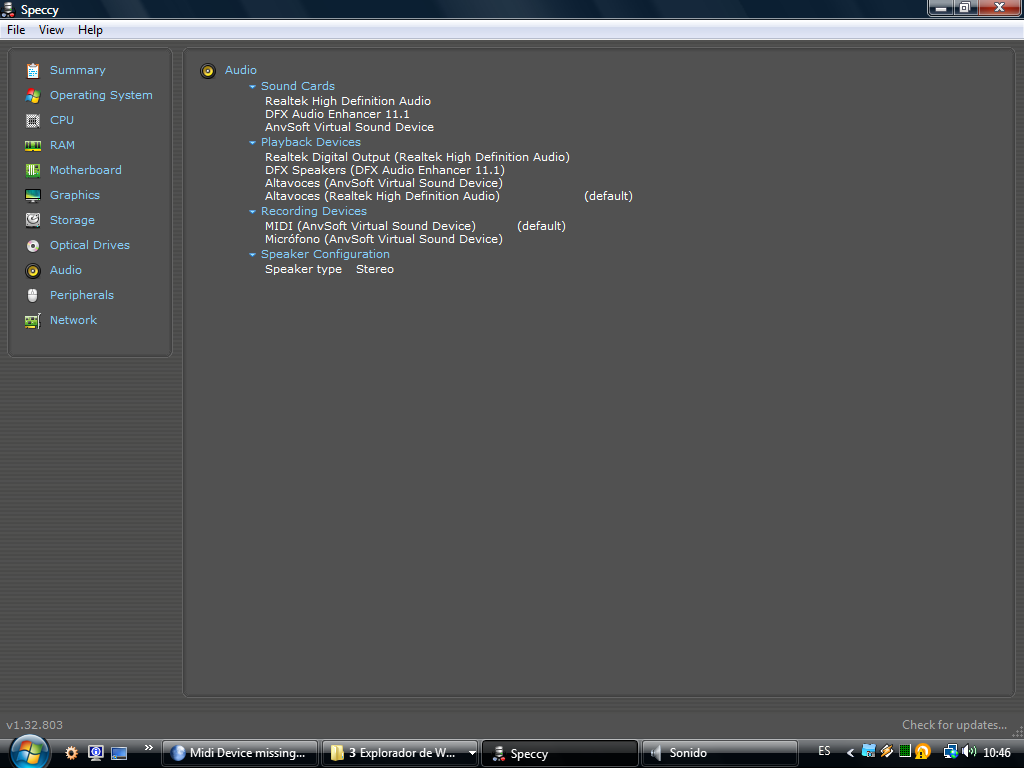The width and height of the screenshot is (1024, 768).
Task: Open the Summary clipboard icon
Action: [33, 71]
